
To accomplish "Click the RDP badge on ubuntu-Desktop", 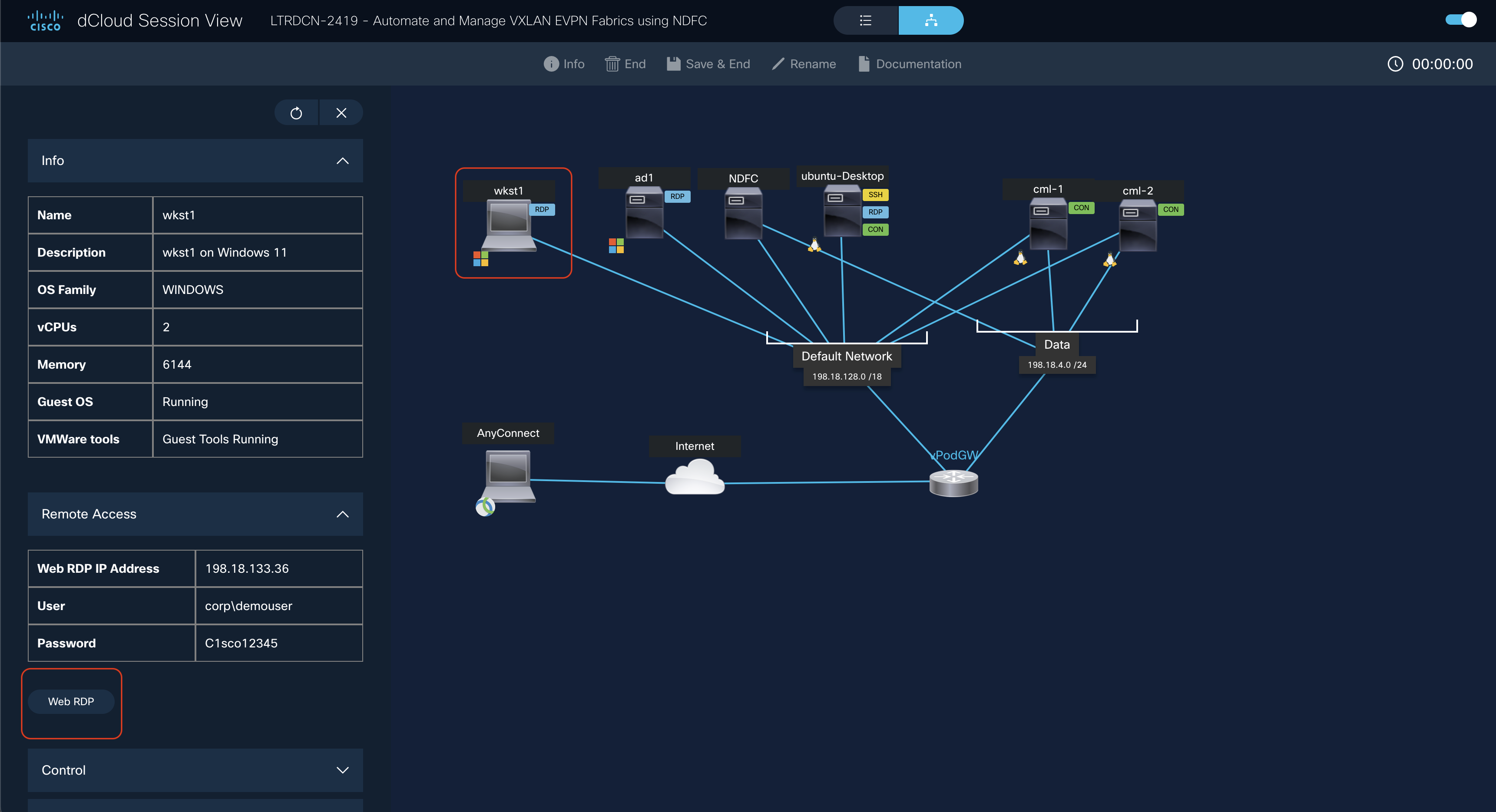I will coord(876,212).
